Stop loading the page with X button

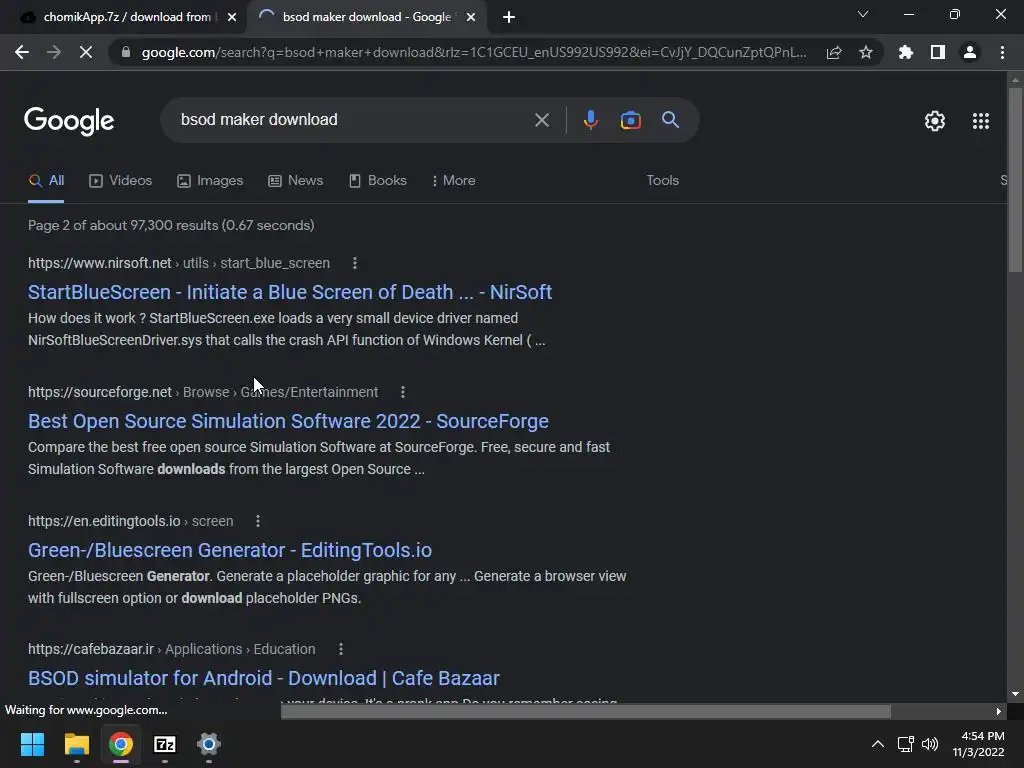coord(86,52)
